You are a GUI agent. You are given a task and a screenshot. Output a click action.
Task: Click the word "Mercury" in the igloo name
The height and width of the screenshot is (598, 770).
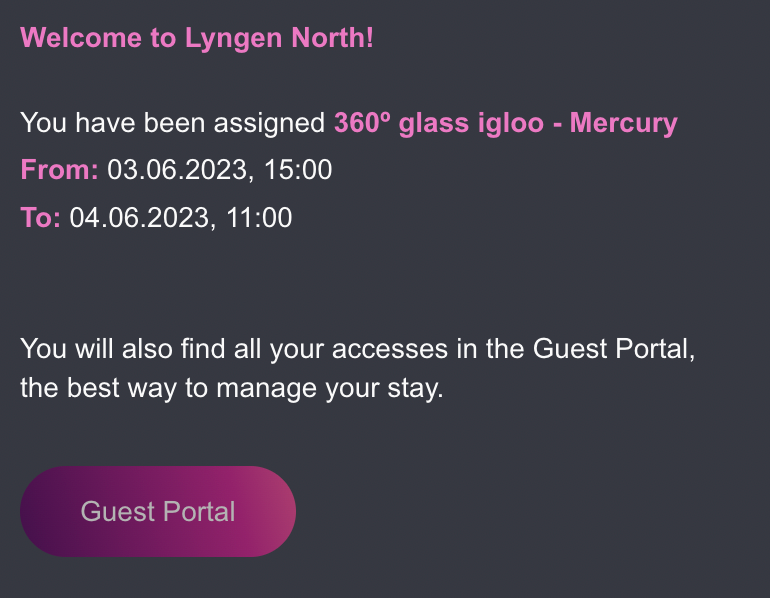pos(624,123)
